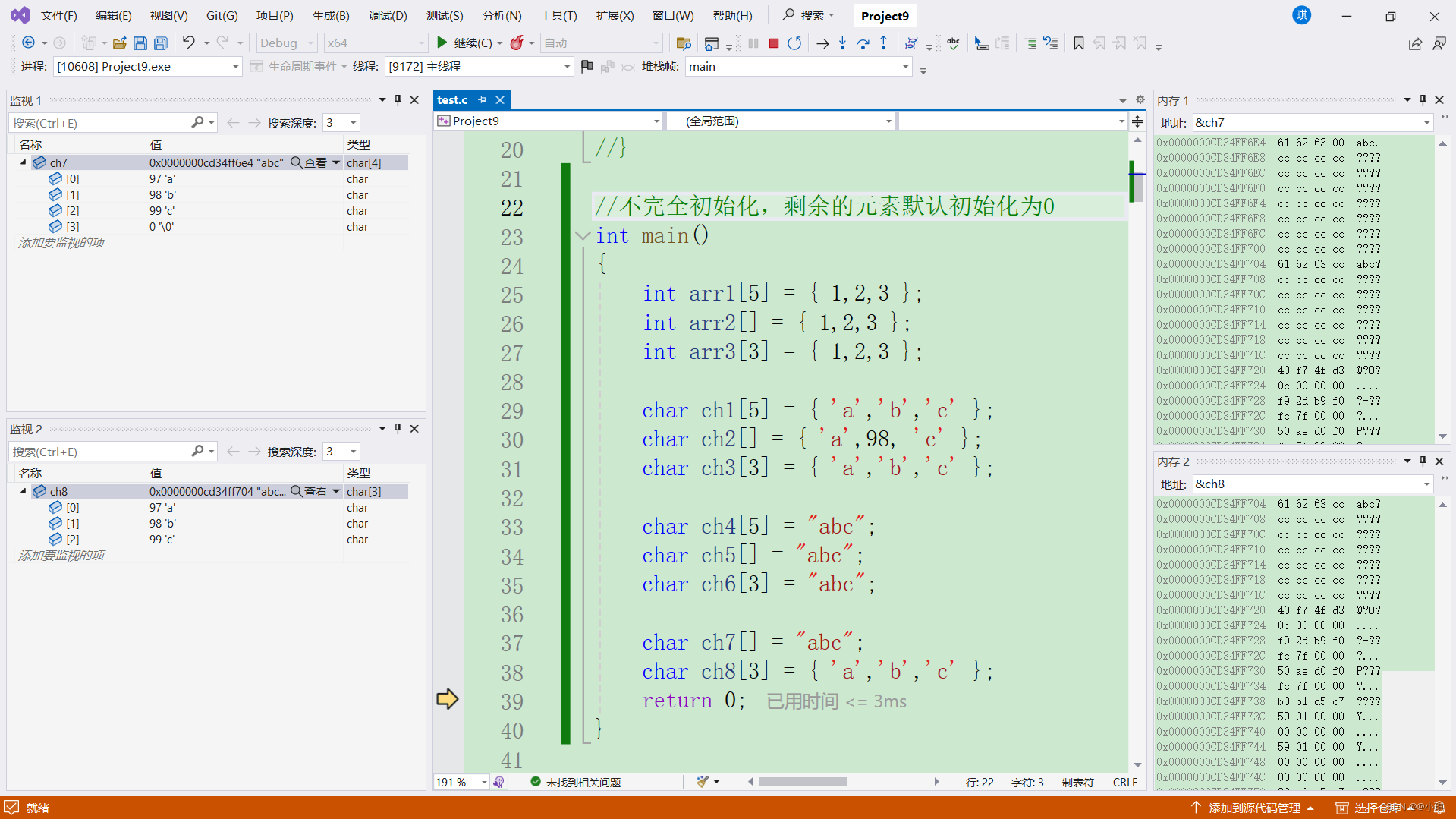Select the test.c editor tab

pyautogui.click(x=452, y=100)
